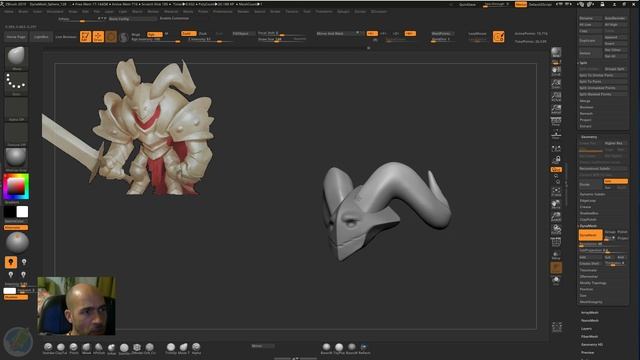640x360 pixels.
Task: Select the ClayTubes brush in bottom bar
Action: (61, 348)
